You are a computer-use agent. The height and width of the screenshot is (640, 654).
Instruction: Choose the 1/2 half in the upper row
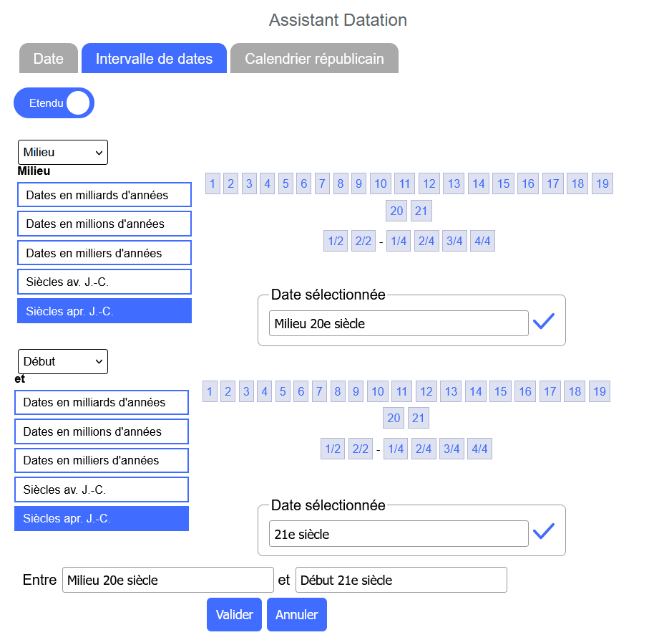point(335,241)
